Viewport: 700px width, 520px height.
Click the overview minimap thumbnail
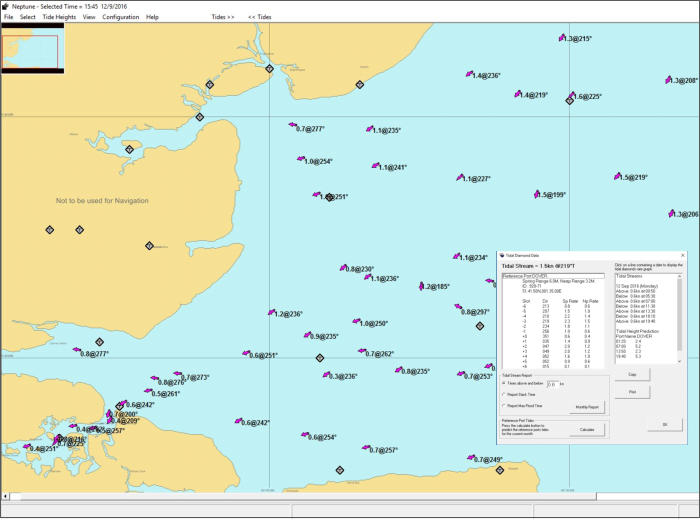coord(33,49)
